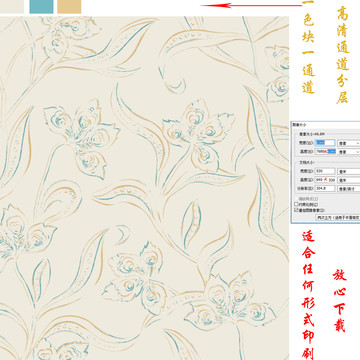This screenshot has height=360, width=360.
Task: Enable the constrain proportions checkbox
Action: [296, 204]
